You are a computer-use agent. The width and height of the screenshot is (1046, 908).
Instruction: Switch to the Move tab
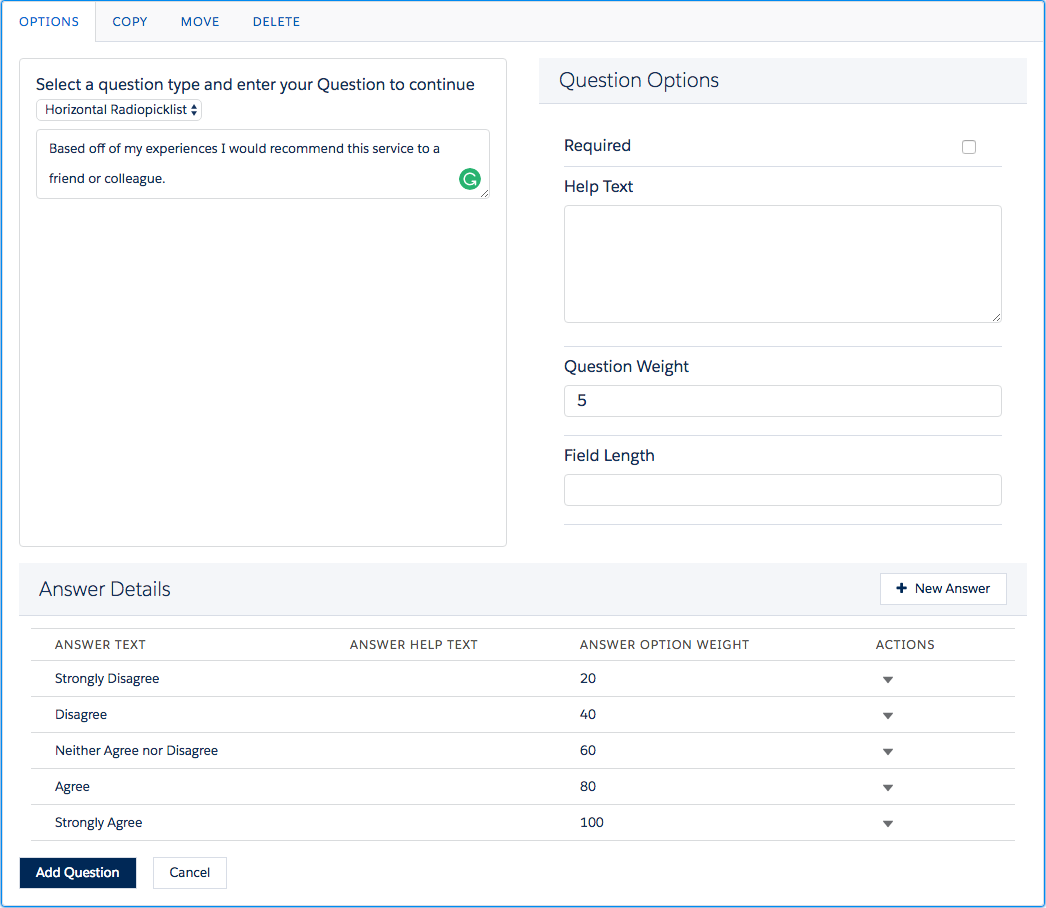pos(200,21)
